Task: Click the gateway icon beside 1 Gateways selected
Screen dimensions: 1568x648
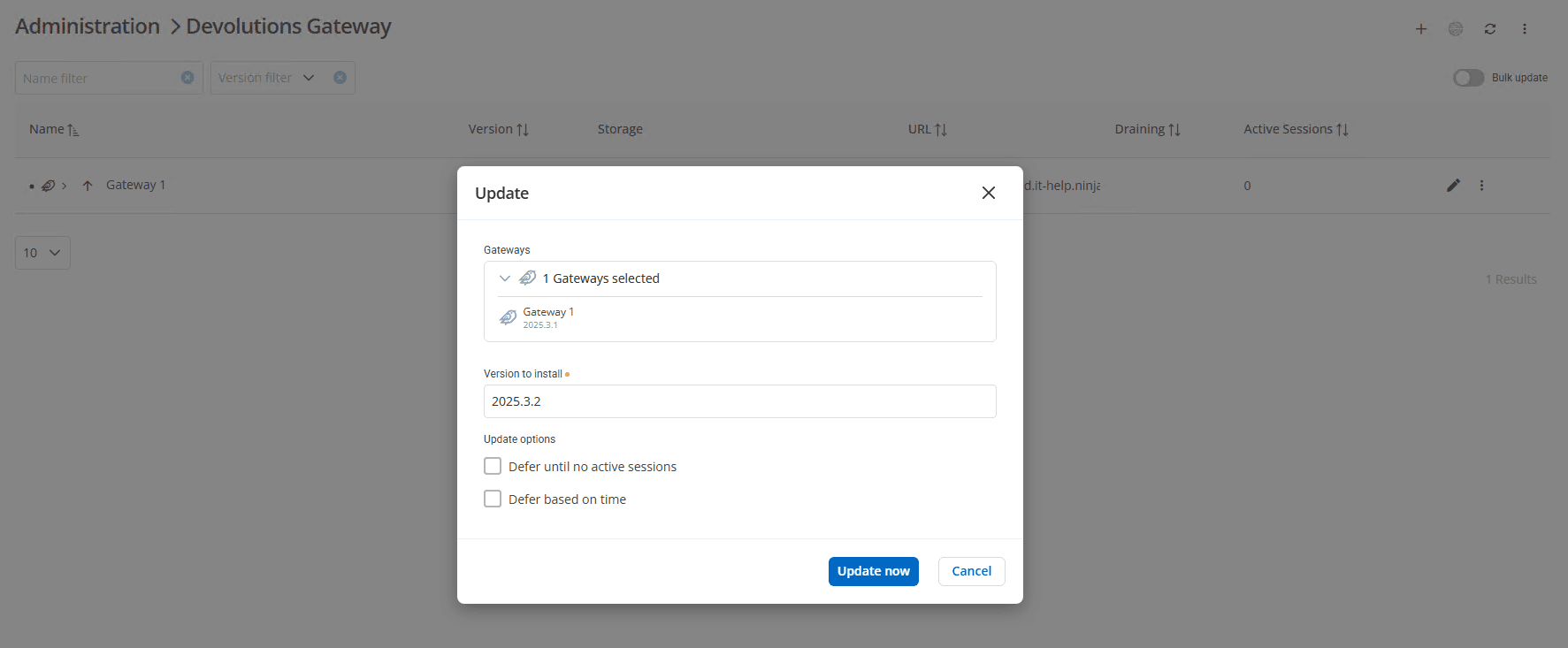Action: click(527, 278)
